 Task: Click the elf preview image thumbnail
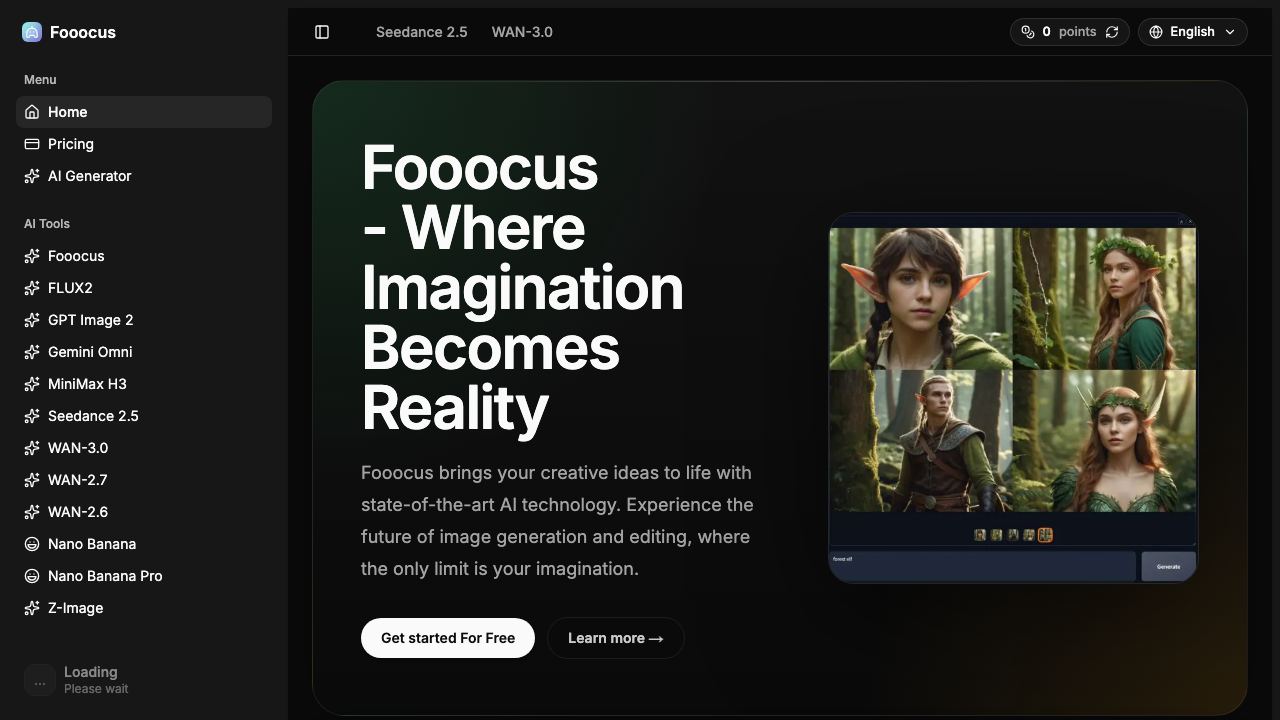tap(1012, 397)
